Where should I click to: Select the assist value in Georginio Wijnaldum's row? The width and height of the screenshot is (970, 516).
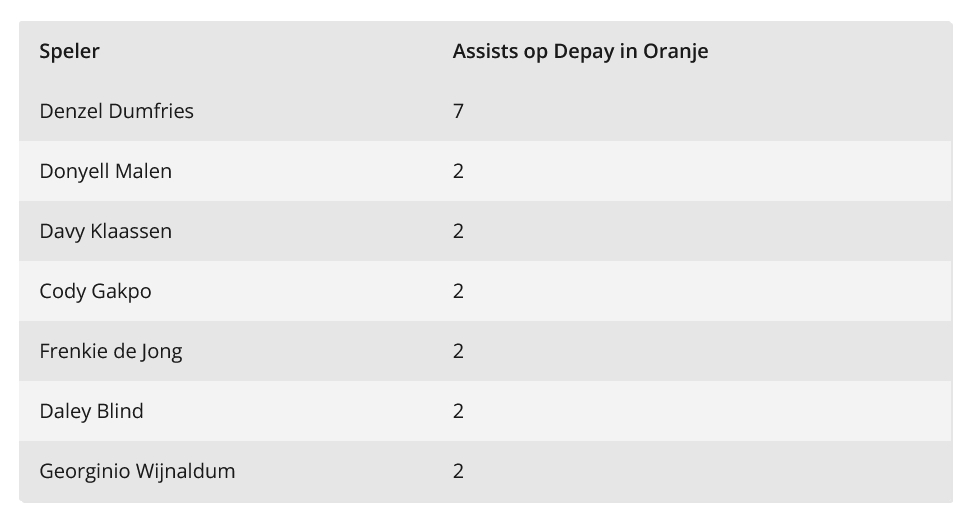coord(458,471)
